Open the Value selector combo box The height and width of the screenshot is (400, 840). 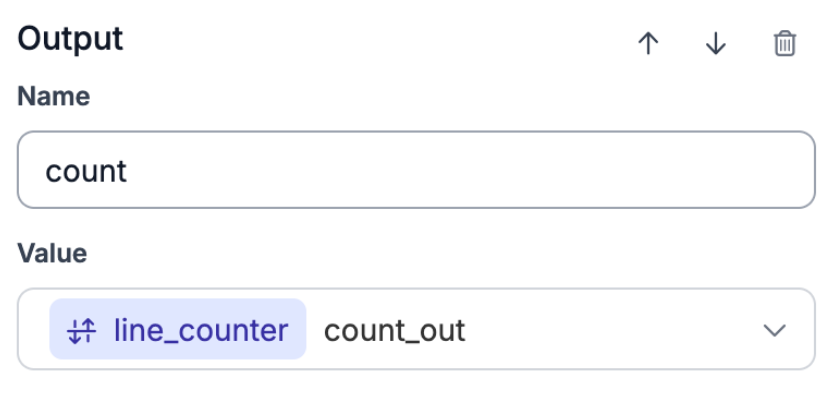coord(600,330)
